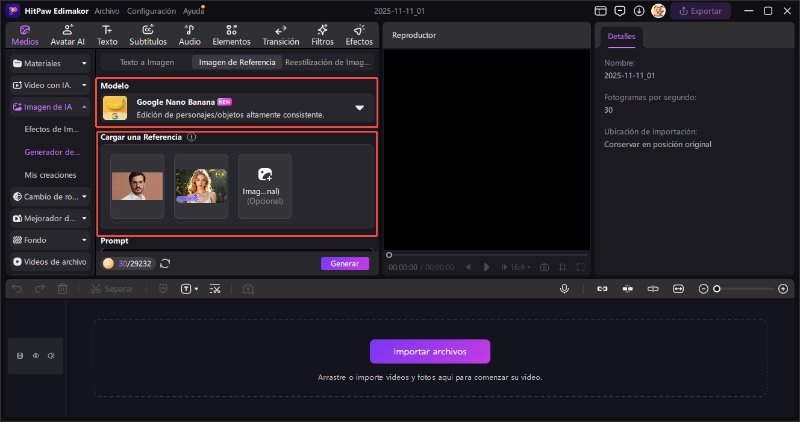Play the preview in Reproductor
This screenshot has height=422, width=800.
pos(486,267)
